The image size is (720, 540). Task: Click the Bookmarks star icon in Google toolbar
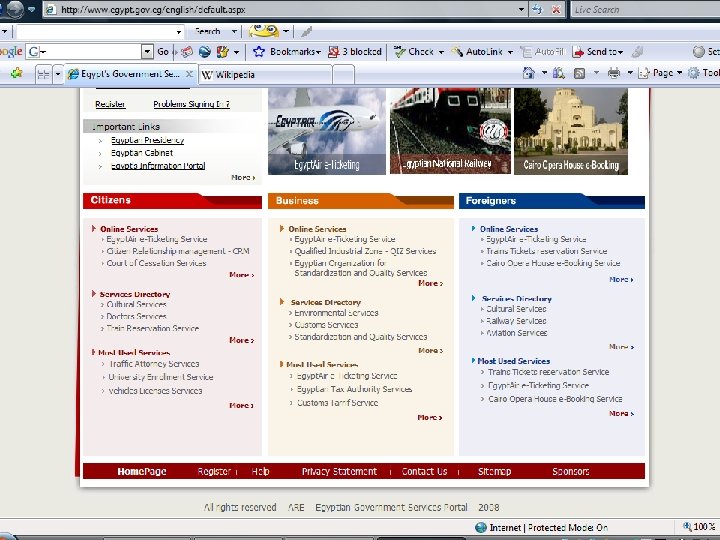coord(259,52)
